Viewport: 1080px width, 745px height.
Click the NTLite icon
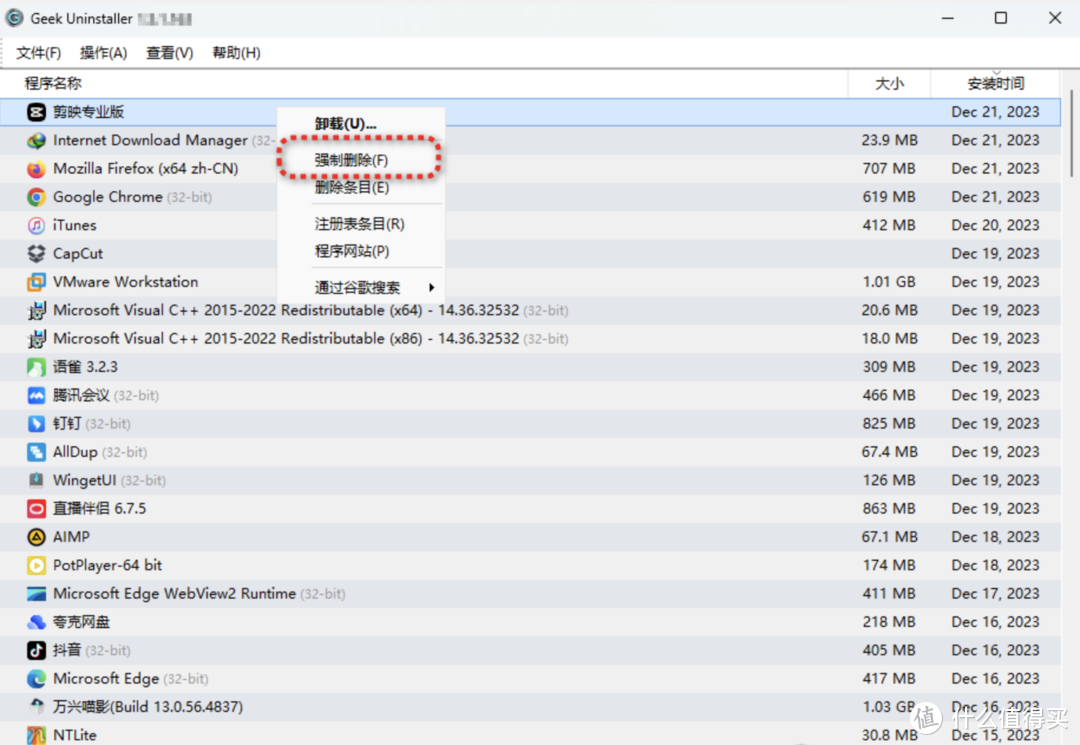[37, 735]
